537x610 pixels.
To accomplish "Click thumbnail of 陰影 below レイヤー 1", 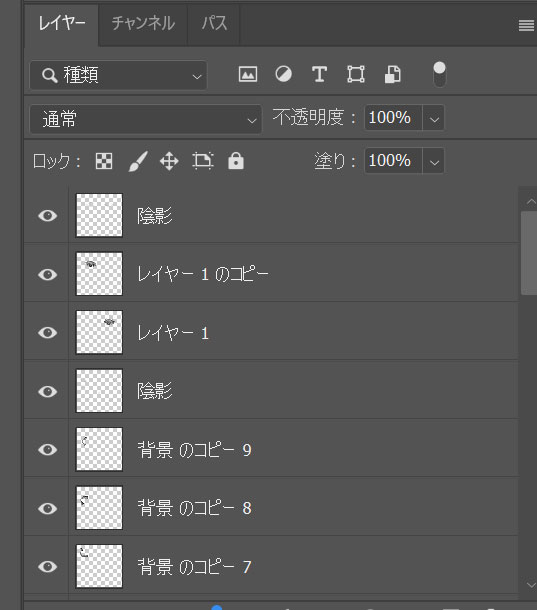I will point(99,391).
